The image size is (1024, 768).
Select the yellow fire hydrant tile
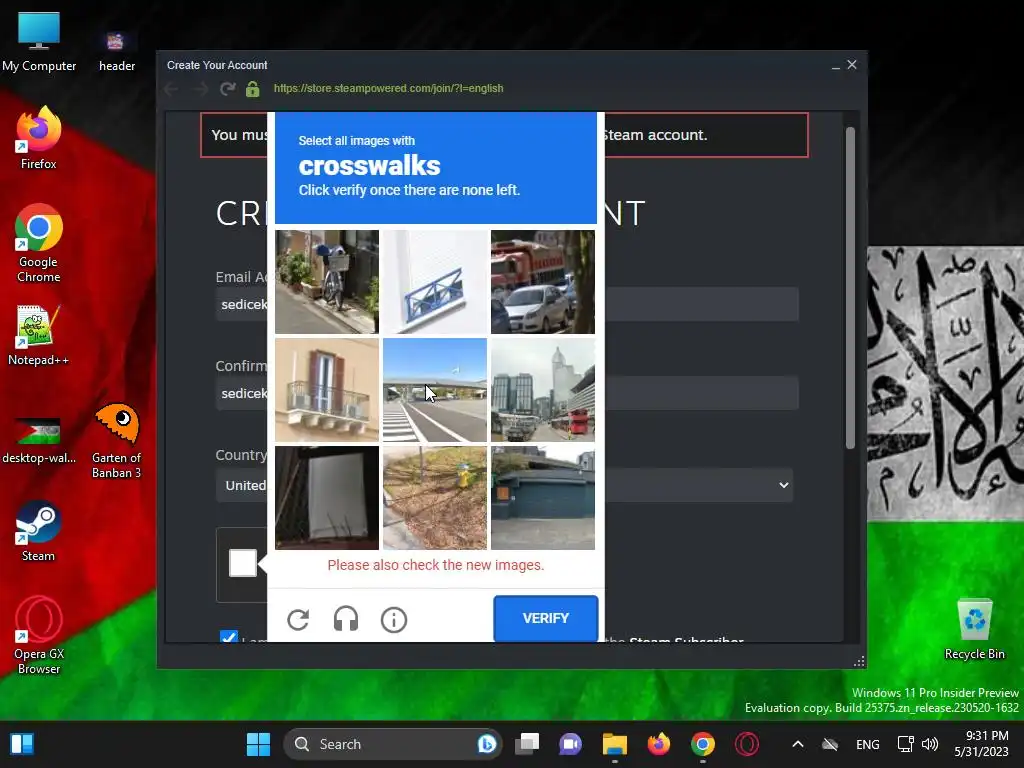[435, 498]
